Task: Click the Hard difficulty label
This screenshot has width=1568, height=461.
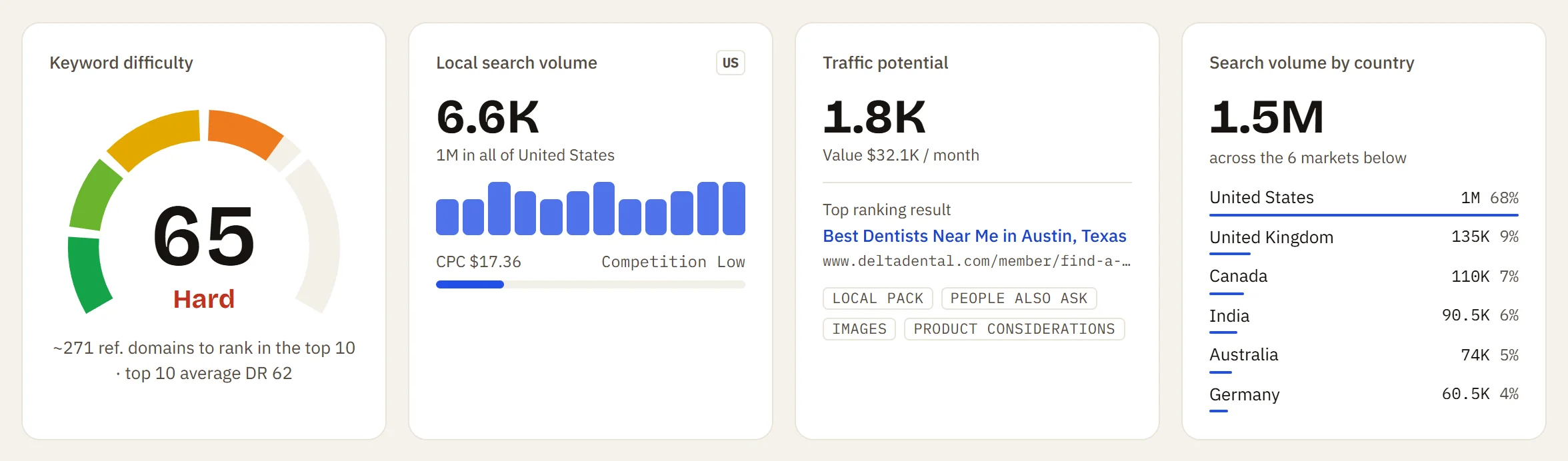Action: 204,299
